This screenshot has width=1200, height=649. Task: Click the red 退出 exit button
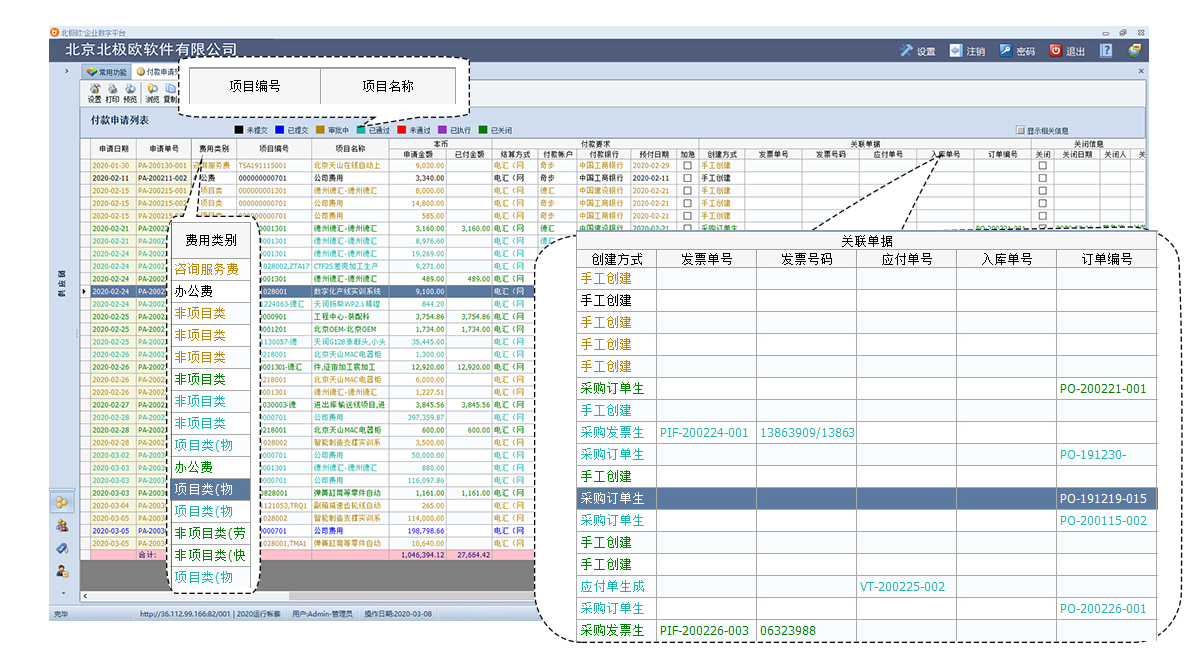[x=1067, y=51]
